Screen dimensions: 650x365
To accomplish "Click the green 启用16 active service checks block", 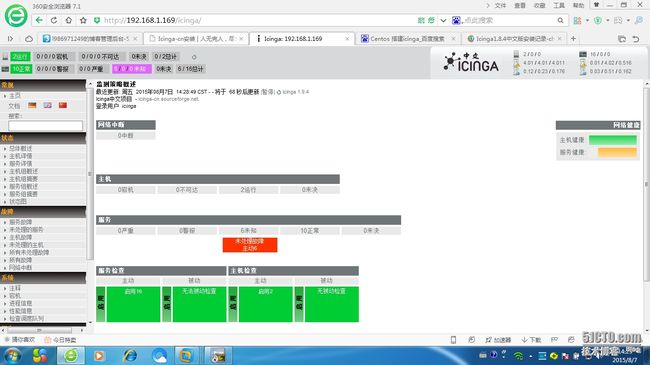I will click(133, 304).
